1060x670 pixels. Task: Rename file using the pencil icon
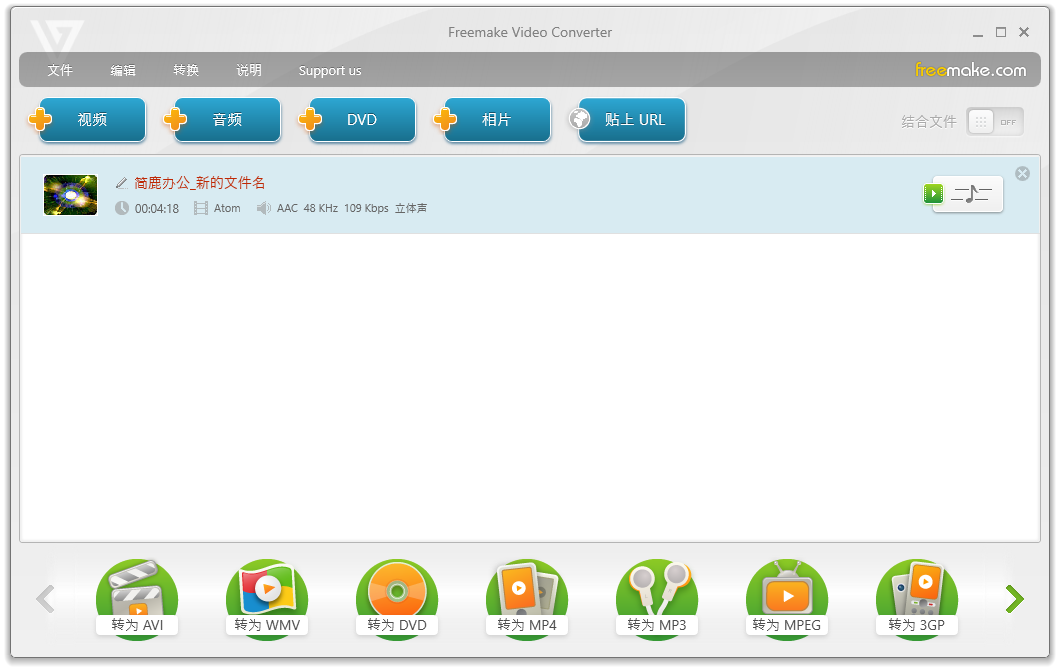pos(122,183)
